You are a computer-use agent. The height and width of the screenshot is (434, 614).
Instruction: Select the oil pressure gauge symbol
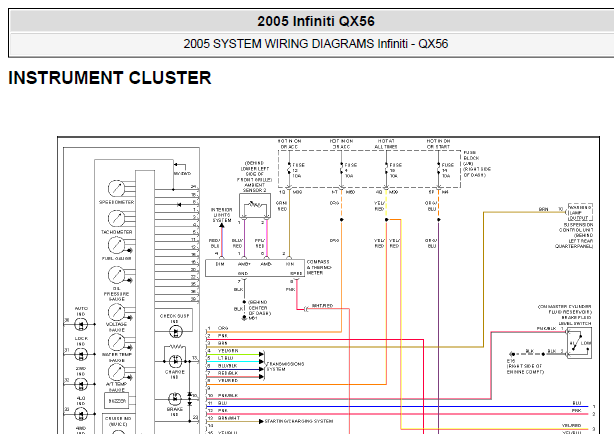(116, 275)
